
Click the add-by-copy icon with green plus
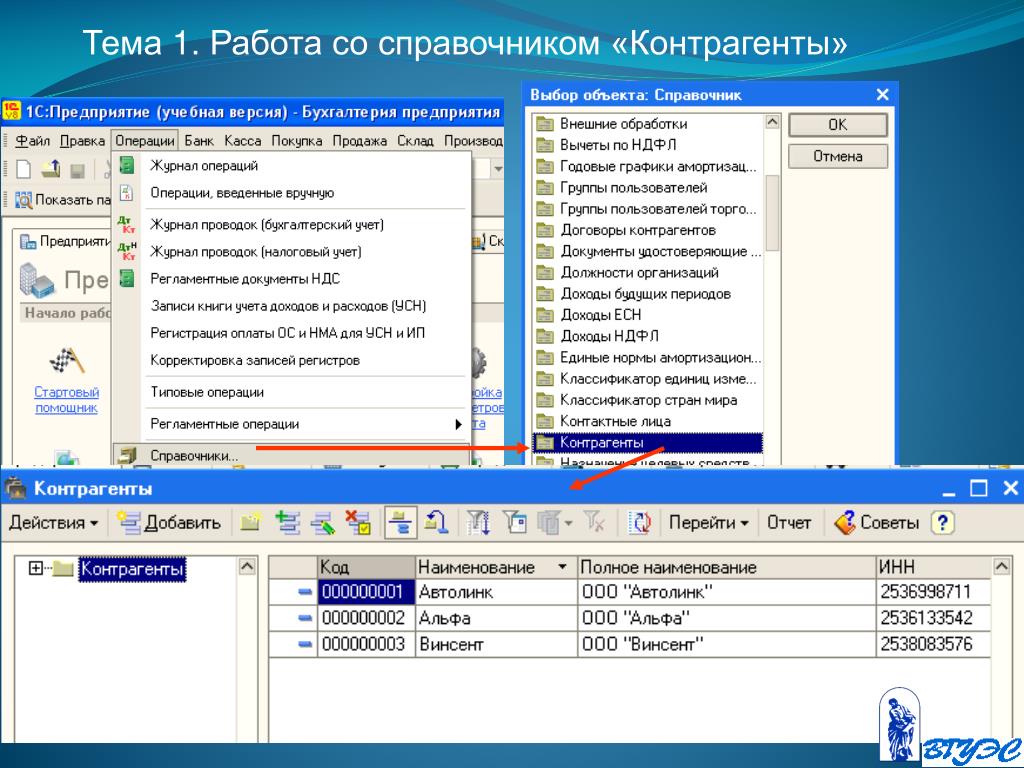[287, 522]
